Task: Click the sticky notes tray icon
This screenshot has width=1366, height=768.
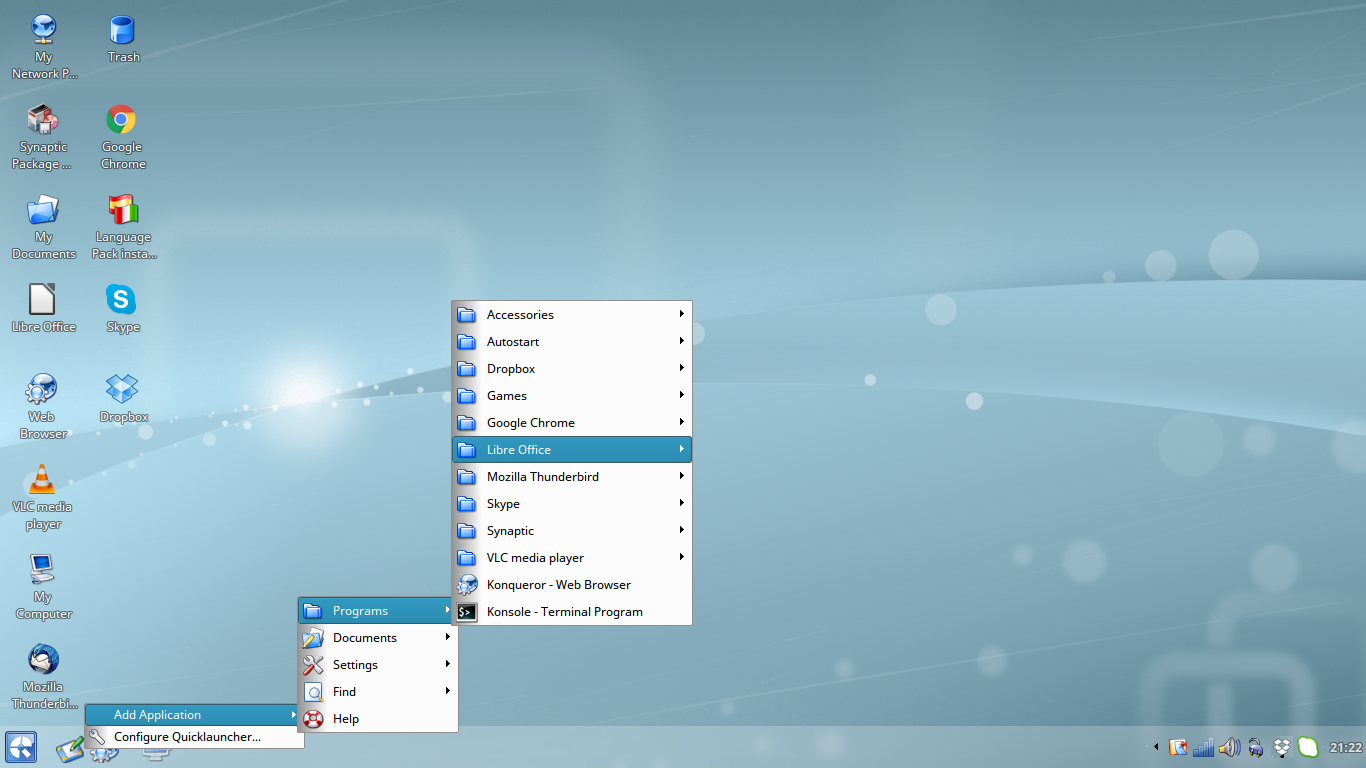Action: click(1178, 747)
